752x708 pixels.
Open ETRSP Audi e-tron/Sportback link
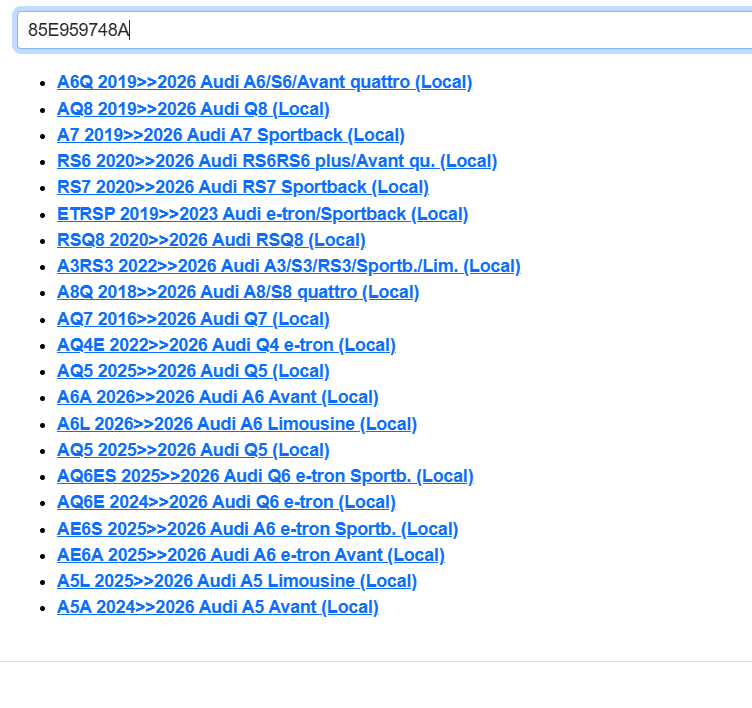tap(262, 214)
